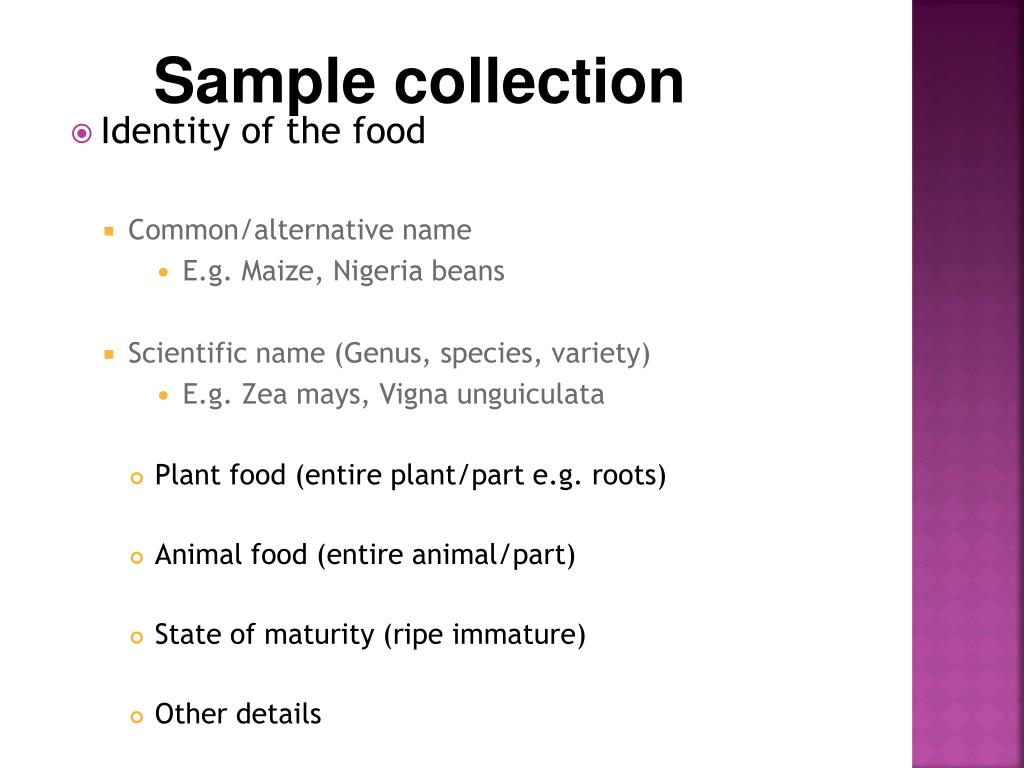Click the circle bullet beside State of maturity

136,637
